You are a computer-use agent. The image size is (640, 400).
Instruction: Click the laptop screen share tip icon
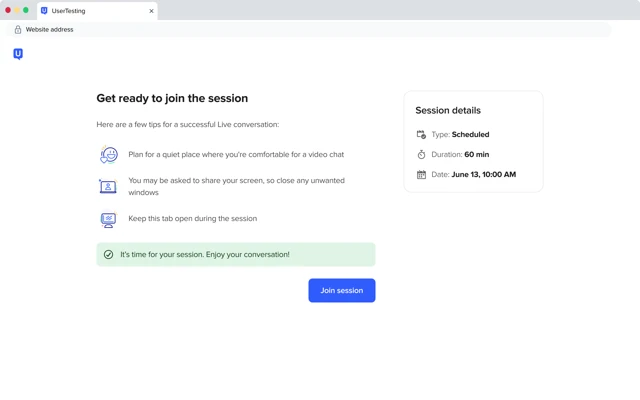pos(108,186)
